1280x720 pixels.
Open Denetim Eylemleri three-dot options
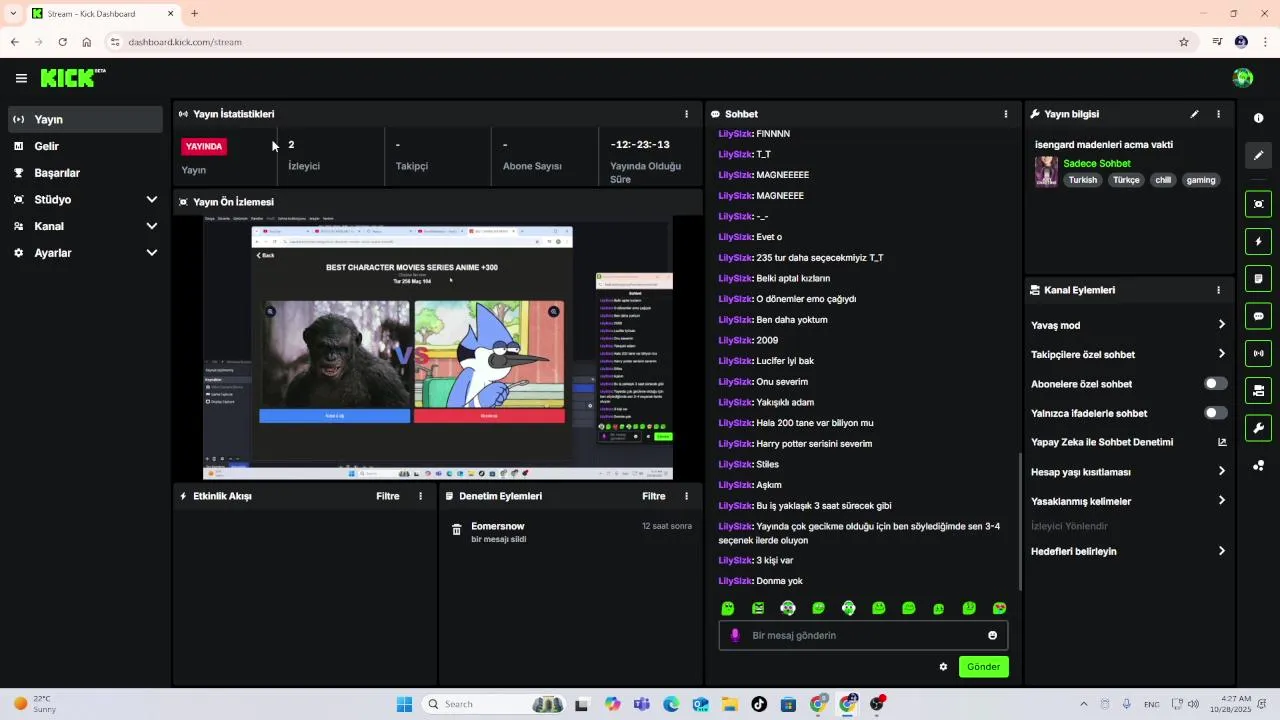pos(686,496)
